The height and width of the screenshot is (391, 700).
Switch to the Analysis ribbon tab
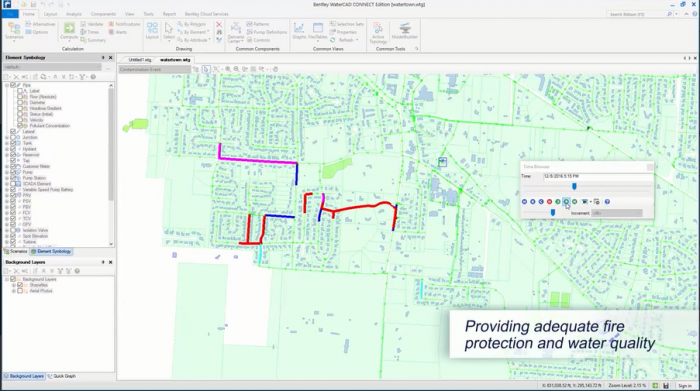[x=74, y=14]
